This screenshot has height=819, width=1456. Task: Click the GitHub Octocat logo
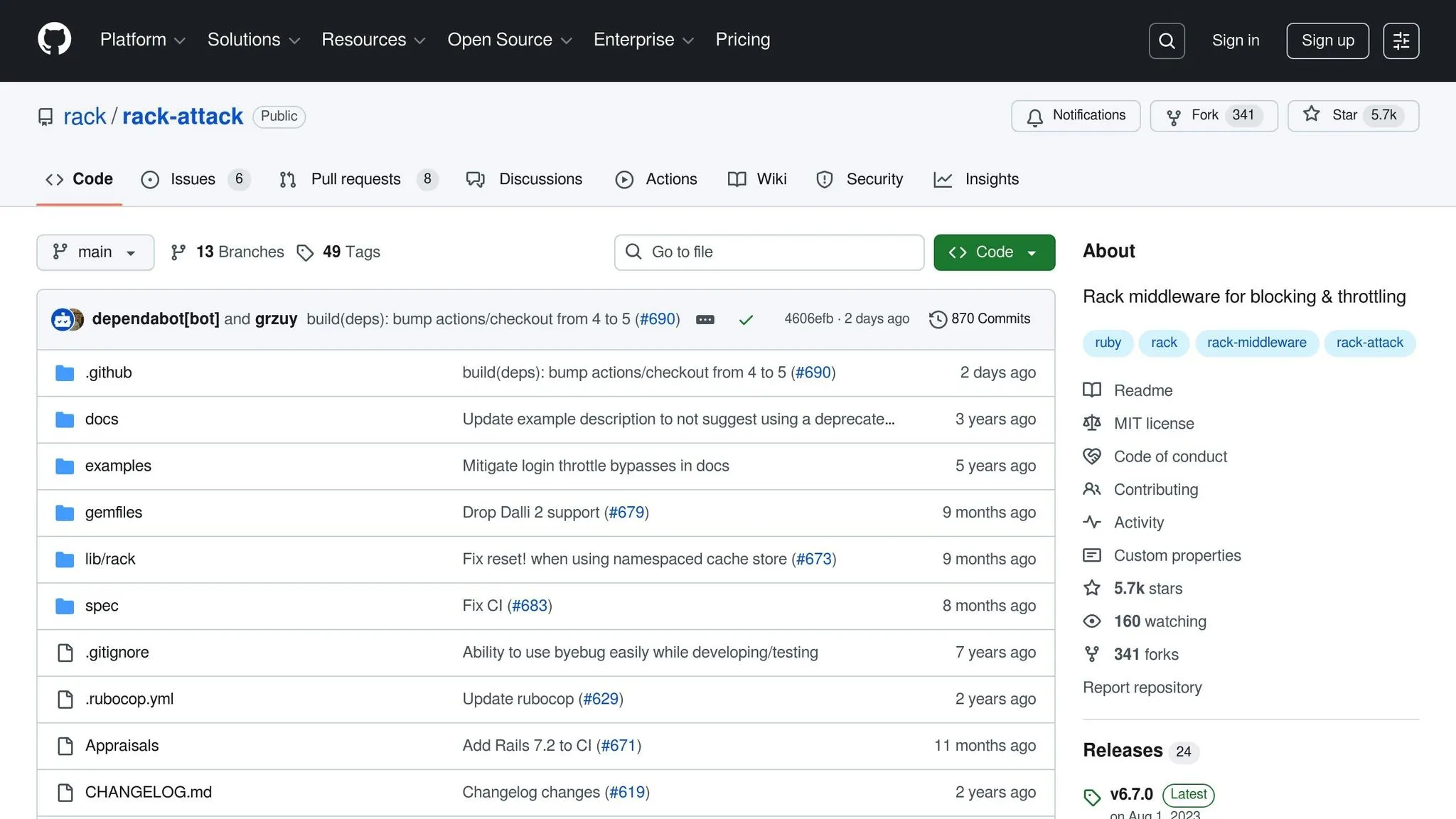tap(54, 39)
